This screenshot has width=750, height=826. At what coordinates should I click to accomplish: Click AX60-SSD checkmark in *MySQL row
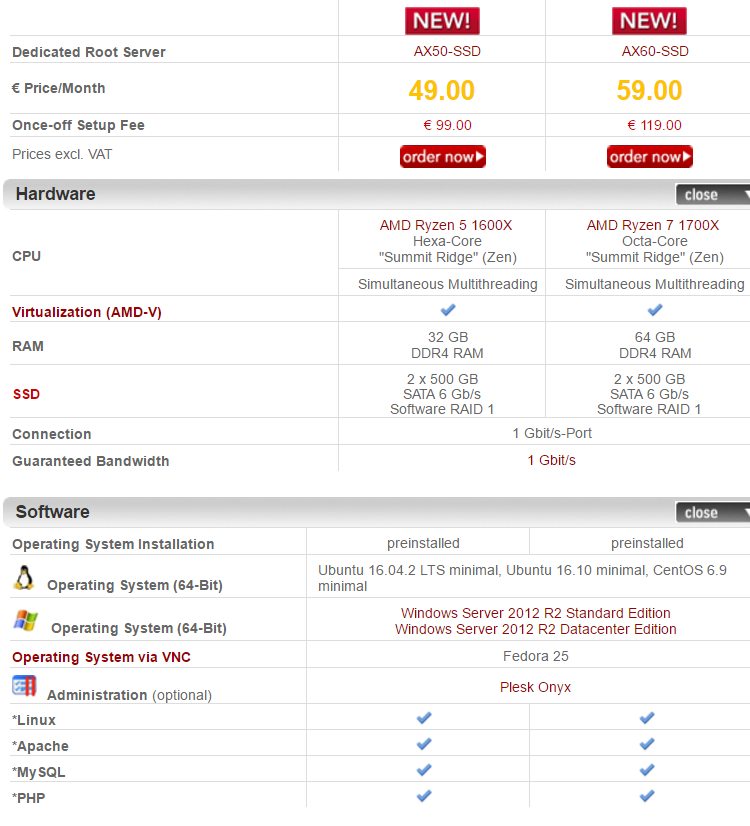[647, 770]
